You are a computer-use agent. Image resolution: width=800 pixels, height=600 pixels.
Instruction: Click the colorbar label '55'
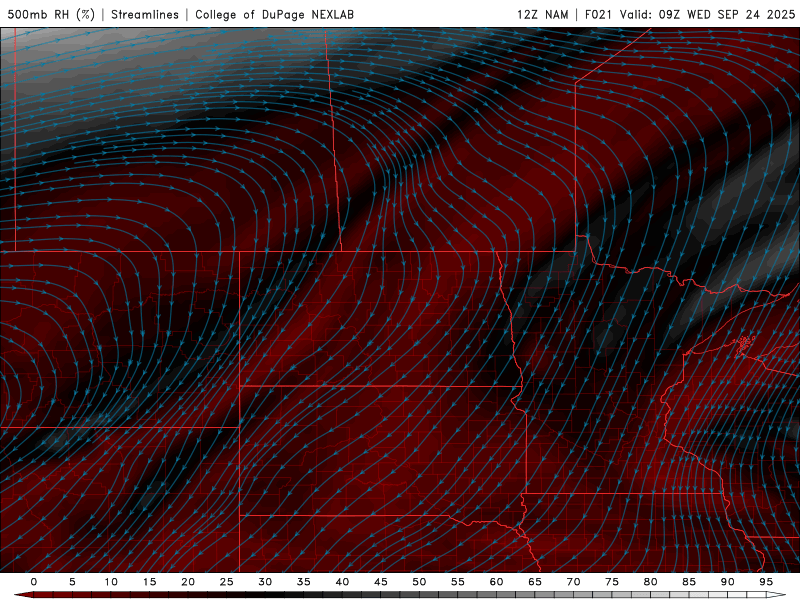pyautogui.click(x=458, y=582)
